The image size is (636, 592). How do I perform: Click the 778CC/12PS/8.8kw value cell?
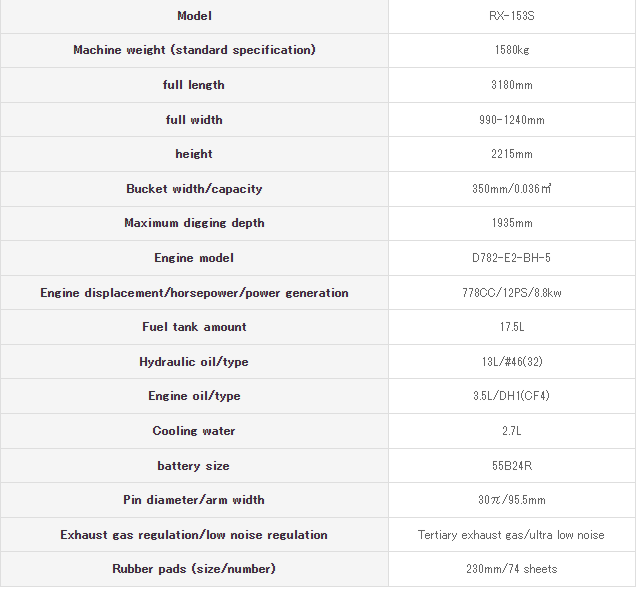tap(512, 293)
